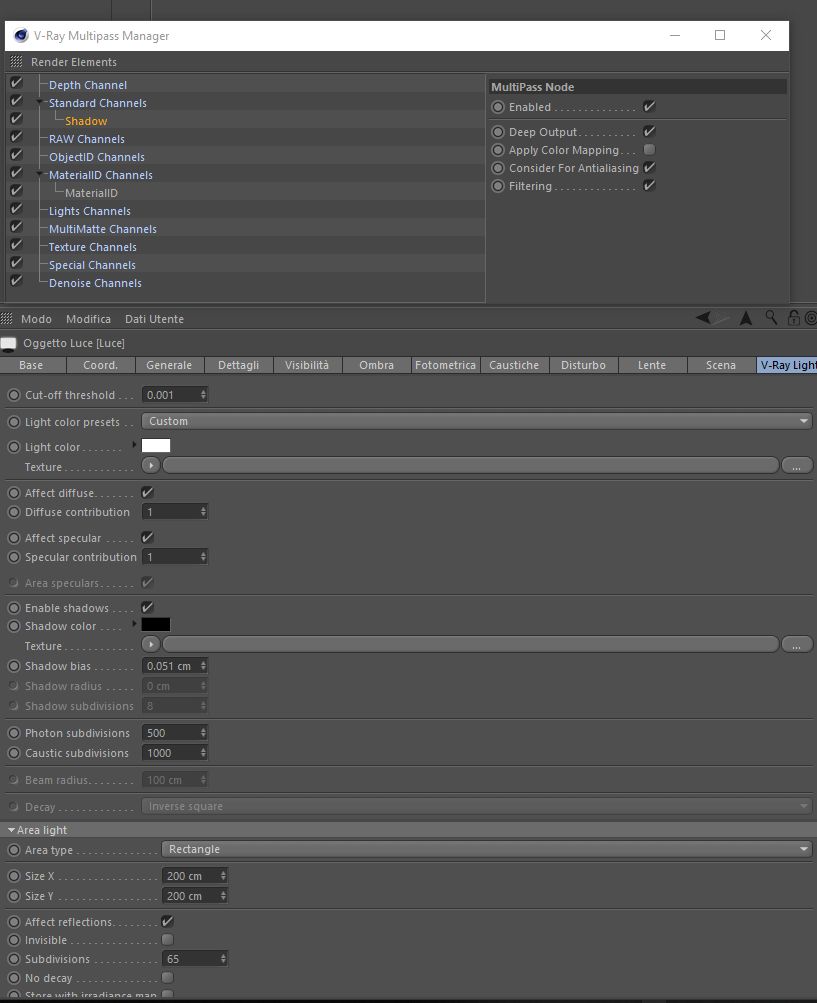The width and height of the screenshot is (817, 1003).
Task: Click the keyframe dot beside Enable shadows
Action: coord(14,608)
